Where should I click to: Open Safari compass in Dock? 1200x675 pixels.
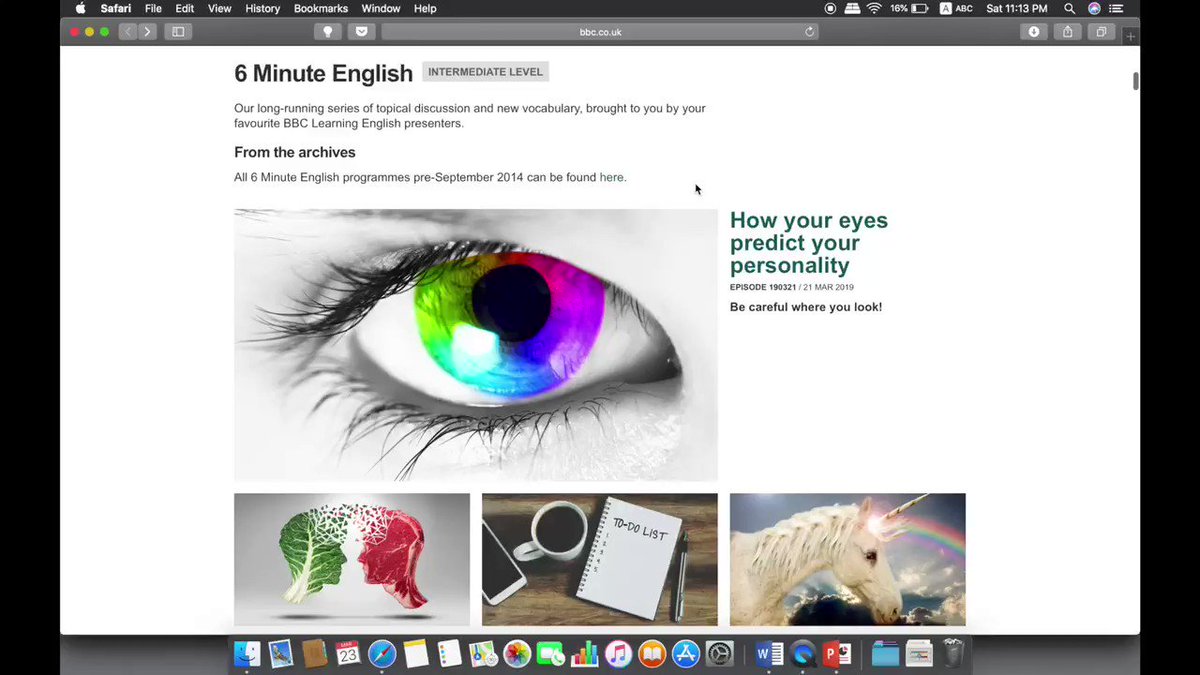click(382, 654)
